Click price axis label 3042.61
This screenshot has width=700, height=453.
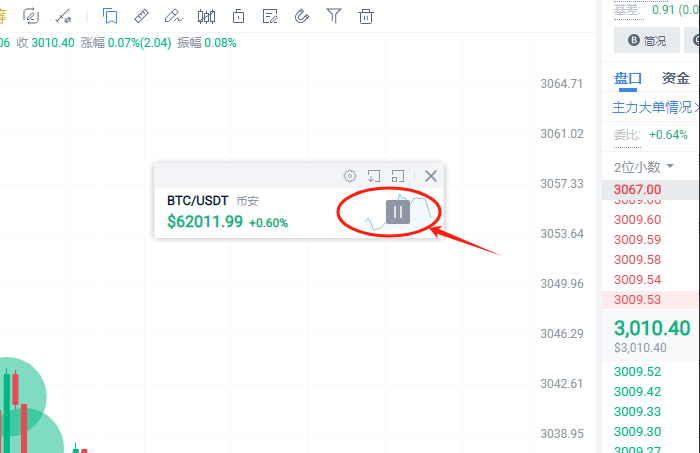[562, 383]
